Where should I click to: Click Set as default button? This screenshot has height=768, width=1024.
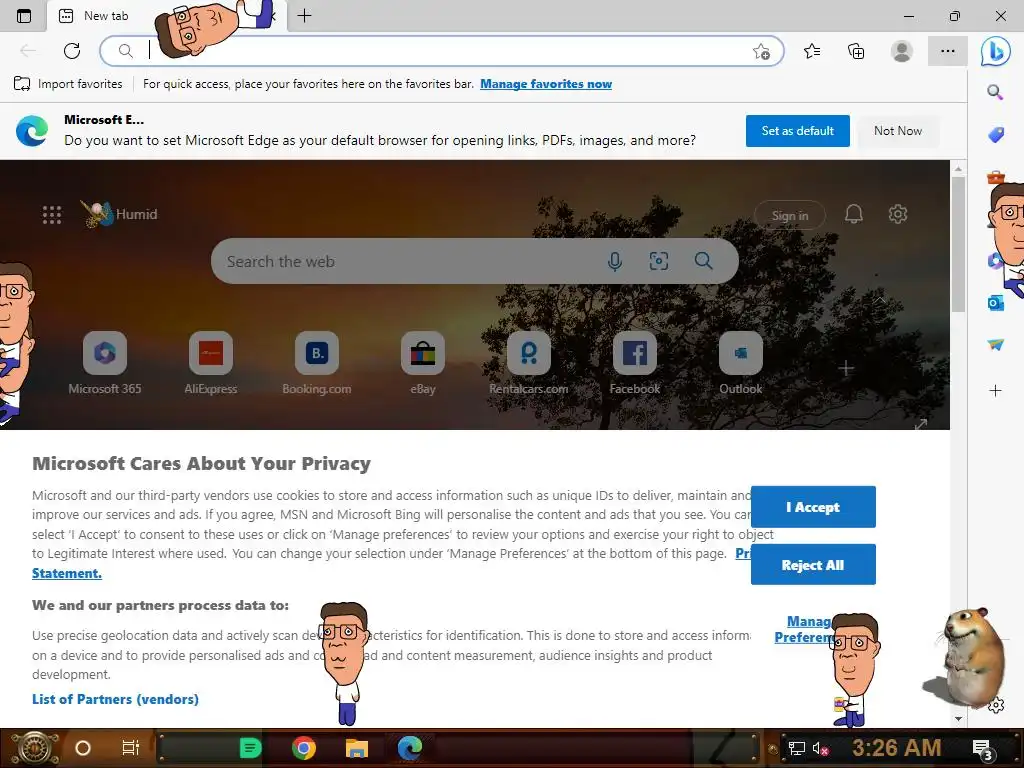click(x=797, y=131)
